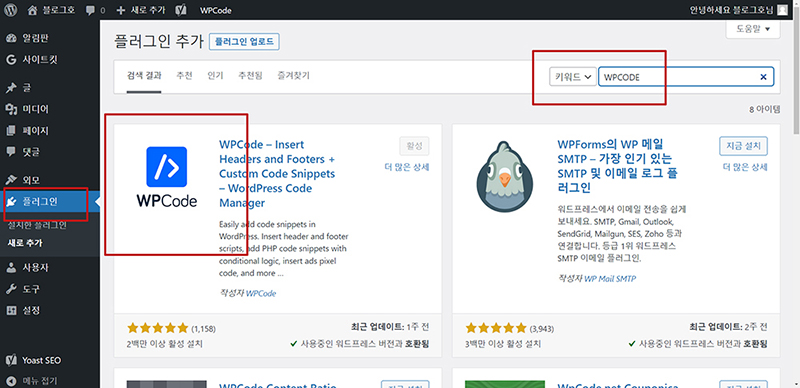Open the 플러그인 plug icon
The height and width of the screenshot is (388, 800).
[x=11, y=202]
